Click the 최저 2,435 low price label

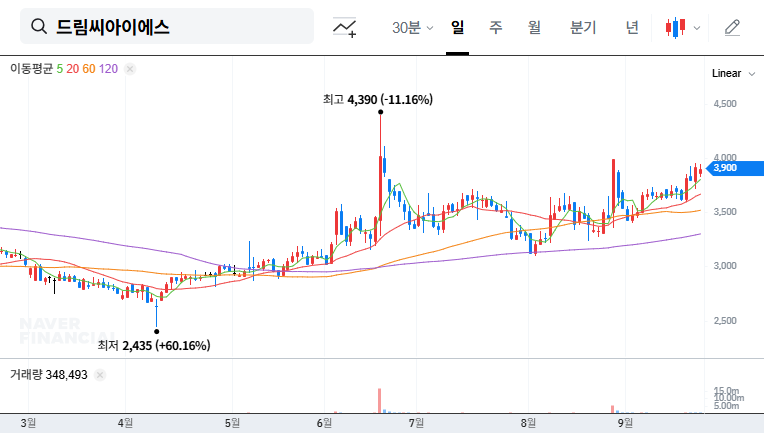click(x=154, y=345)
